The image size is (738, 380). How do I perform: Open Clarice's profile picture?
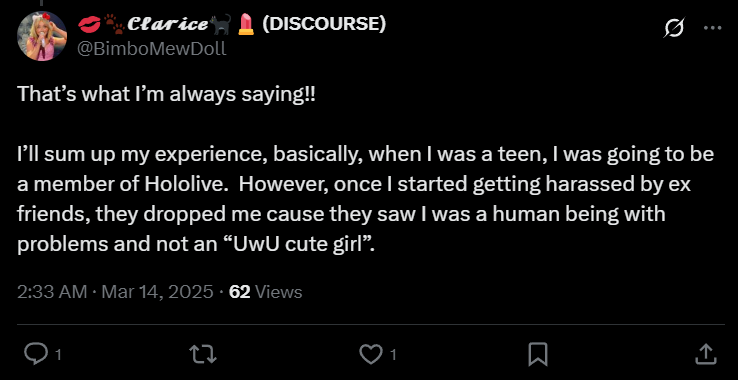[x=41, y=36]
